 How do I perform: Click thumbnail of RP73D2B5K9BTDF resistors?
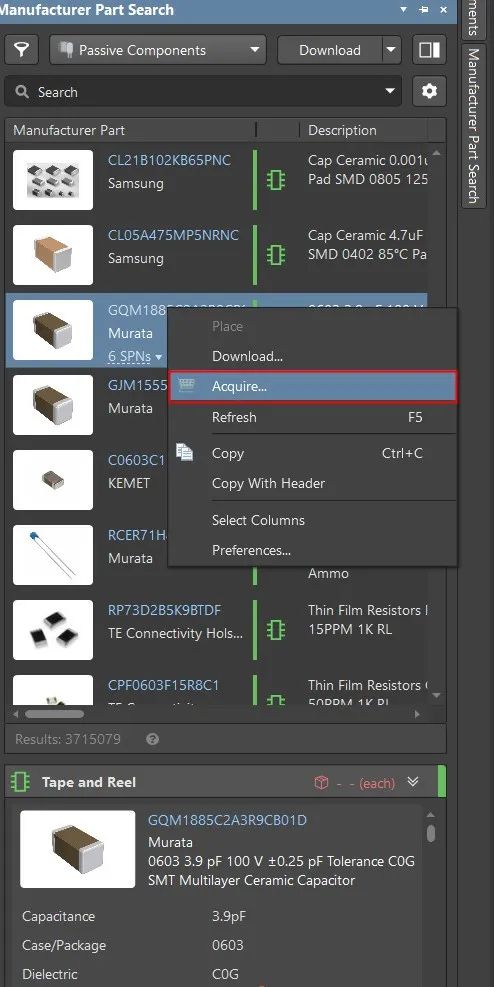point(53,629)
